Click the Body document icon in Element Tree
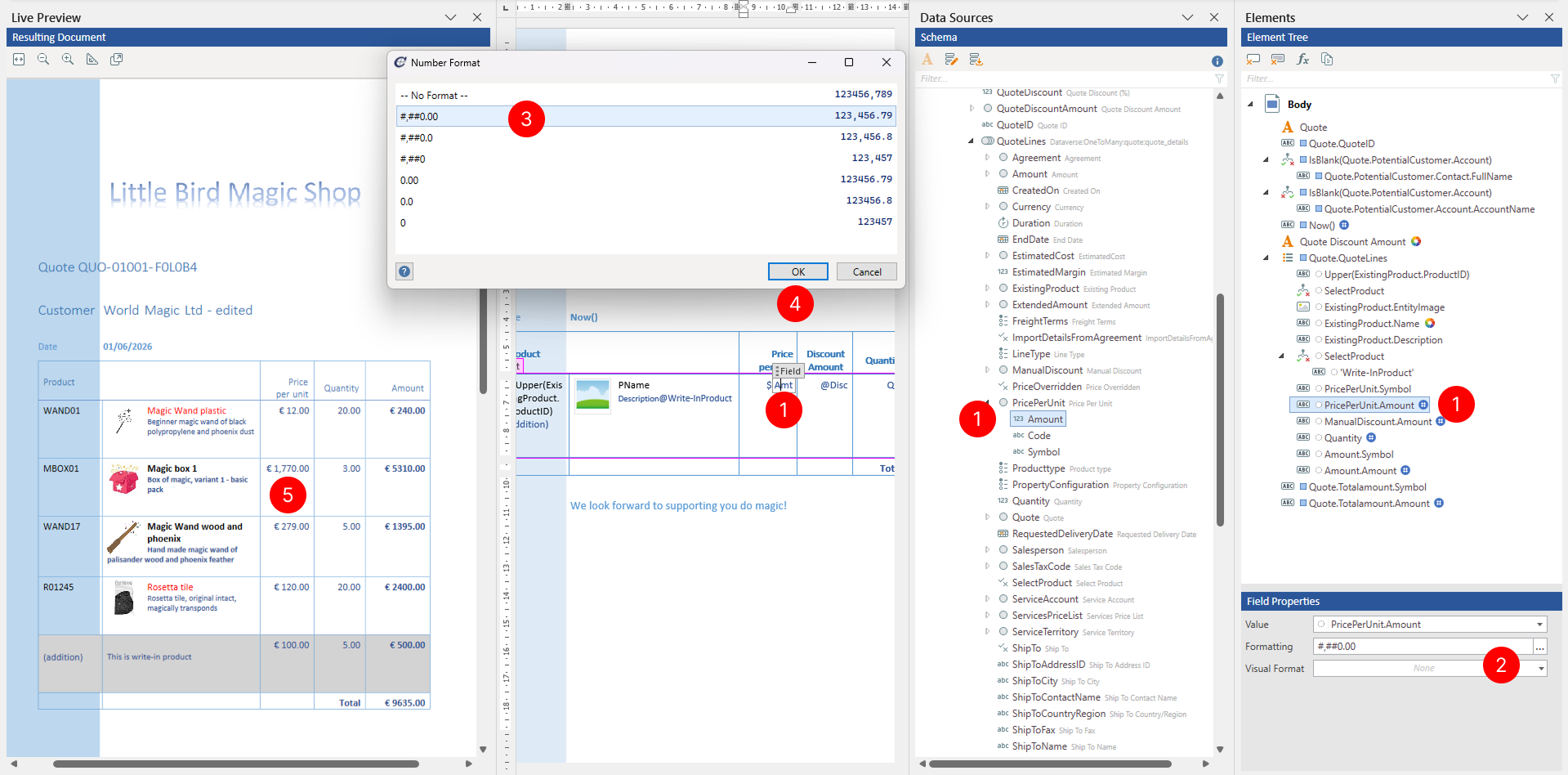The width and height of the screenshot is (1568, 775). [x=1272, y=103]
